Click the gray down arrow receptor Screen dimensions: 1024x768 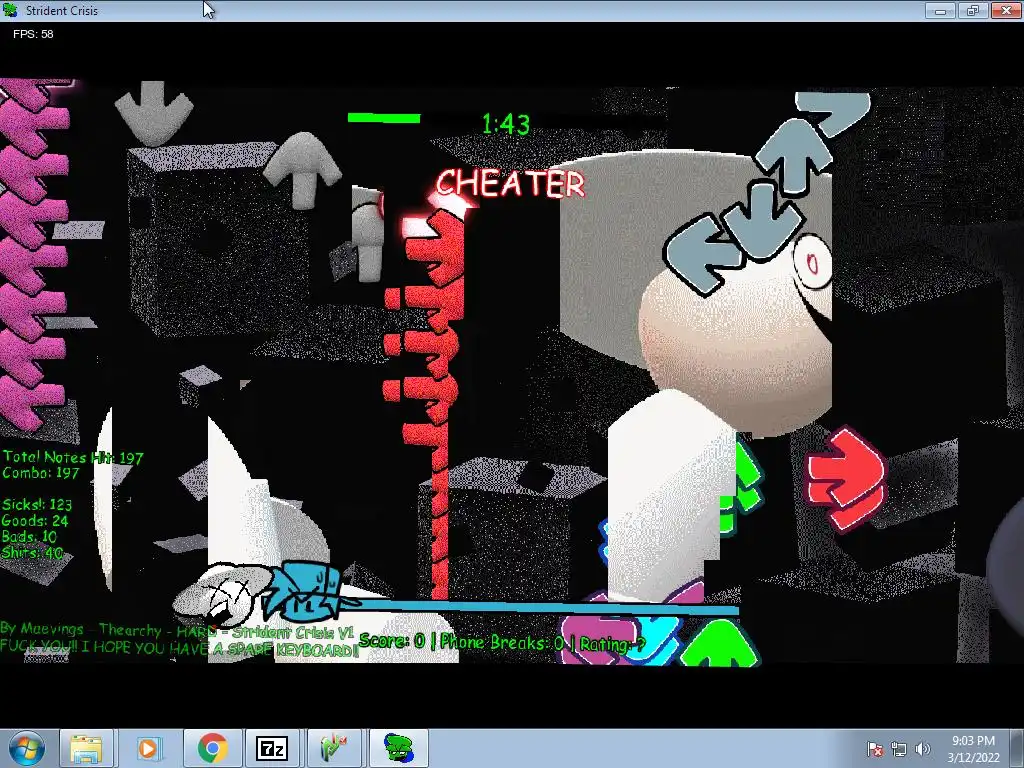pyautogui.click(x=153, y=113)
